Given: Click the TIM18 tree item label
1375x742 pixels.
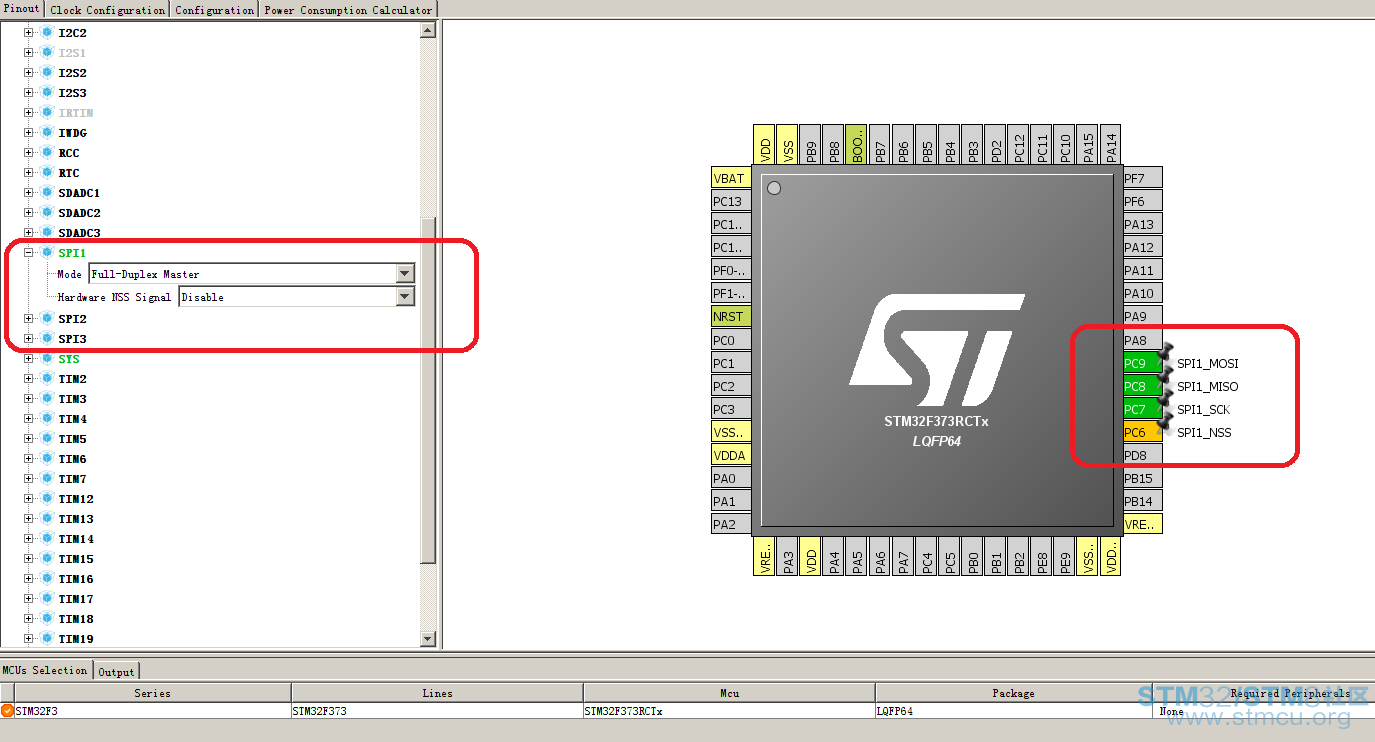Looking at the screenshot, I should 76,619.
